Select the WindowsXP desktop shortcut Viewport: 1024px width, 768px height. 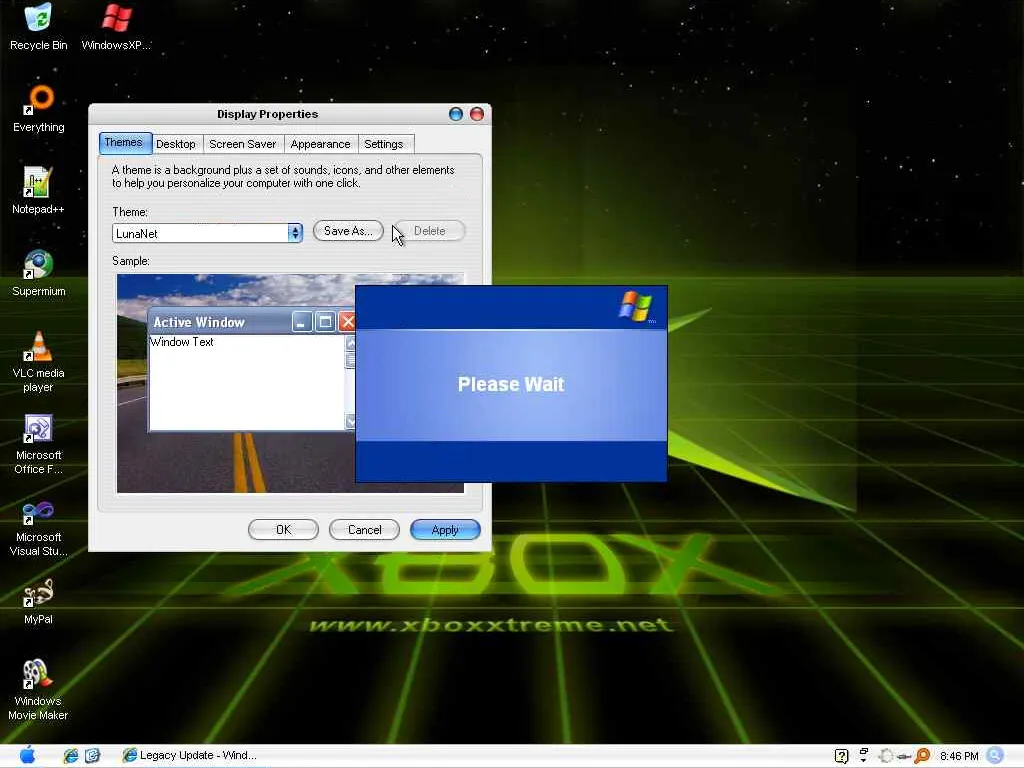[116, 26]
